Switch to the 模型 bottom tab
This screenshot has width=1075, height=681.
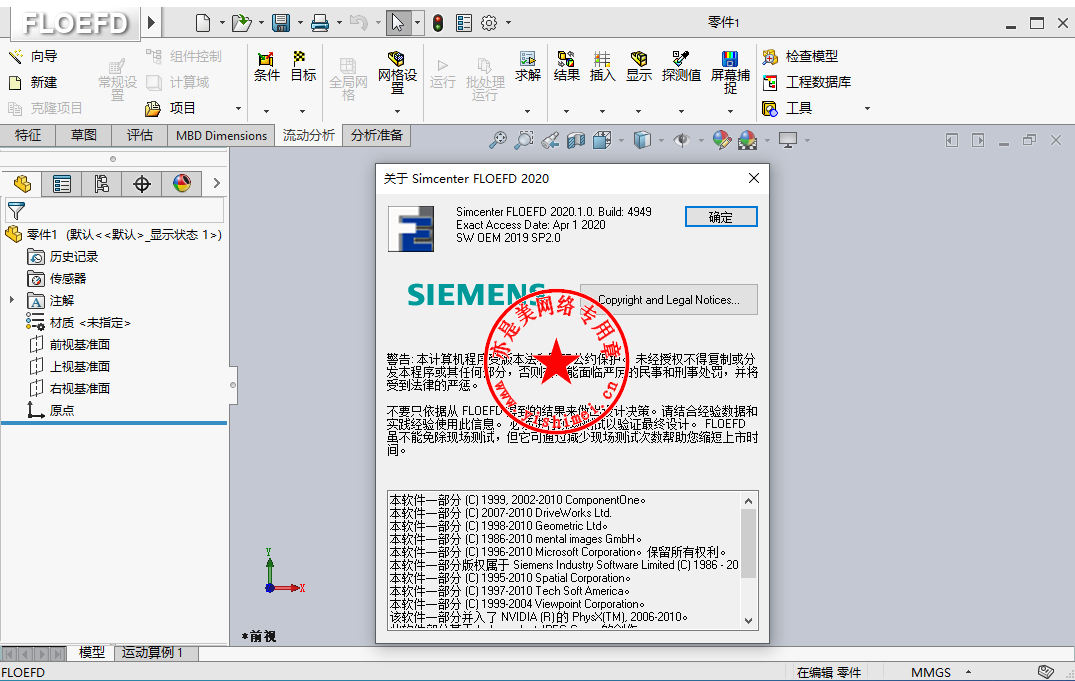pos(92,652)
